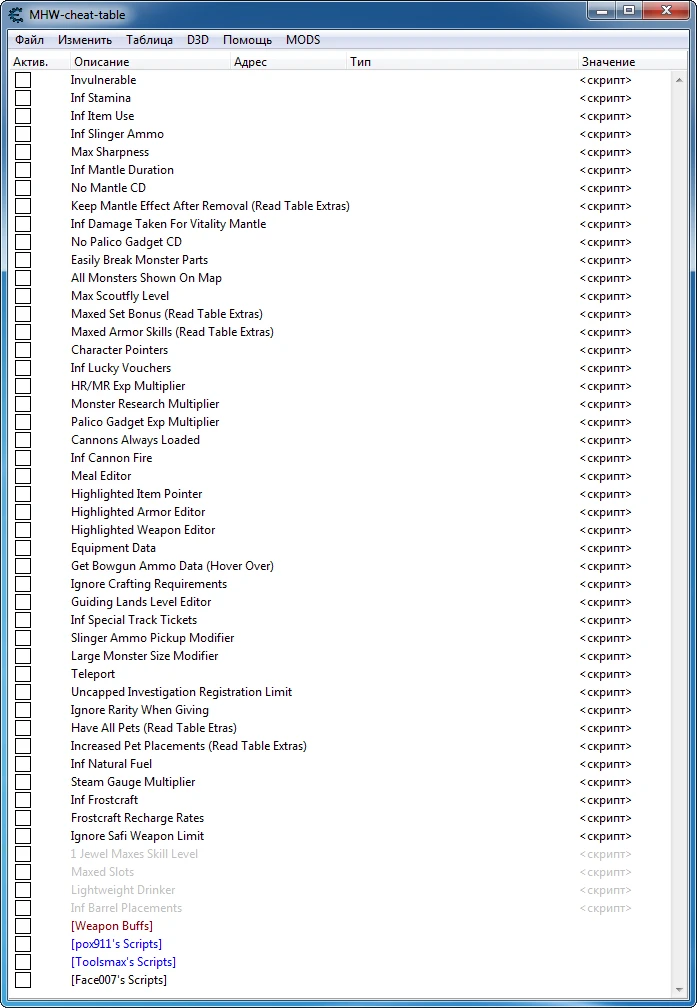Screen dimensions: 697x1008
Task: Expand the [pox911's Scripts] group checkbox
Action: coord(23,944)
